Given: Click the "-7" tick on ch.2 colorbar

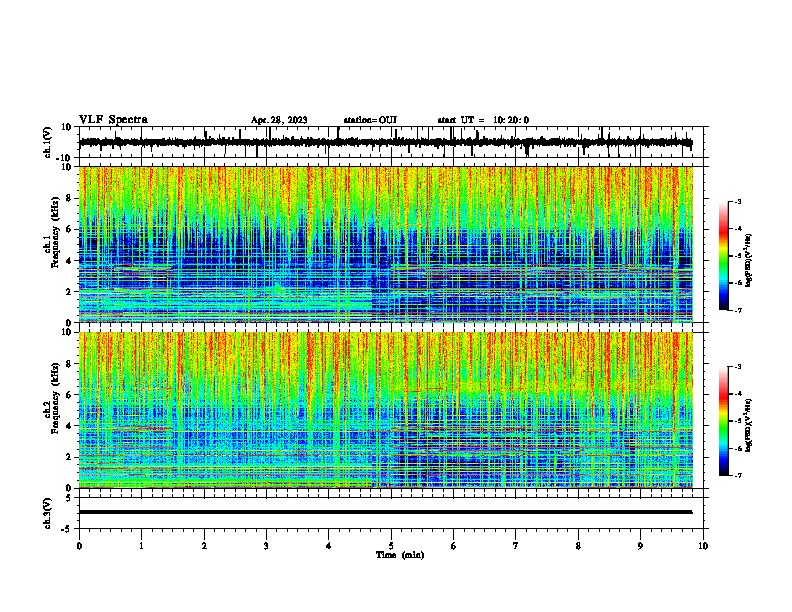Looking at the screenshot, I should [x=738, y=475].
